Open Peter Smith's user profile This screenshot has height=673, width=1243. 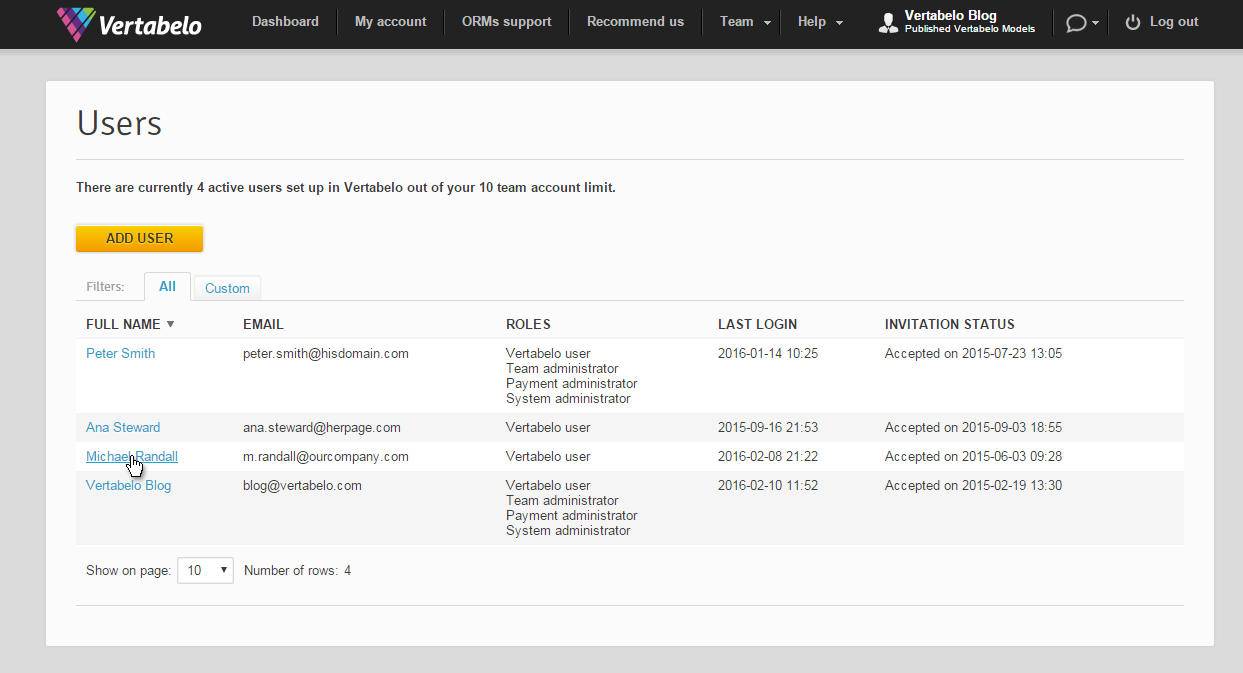(x=120, y=353)
